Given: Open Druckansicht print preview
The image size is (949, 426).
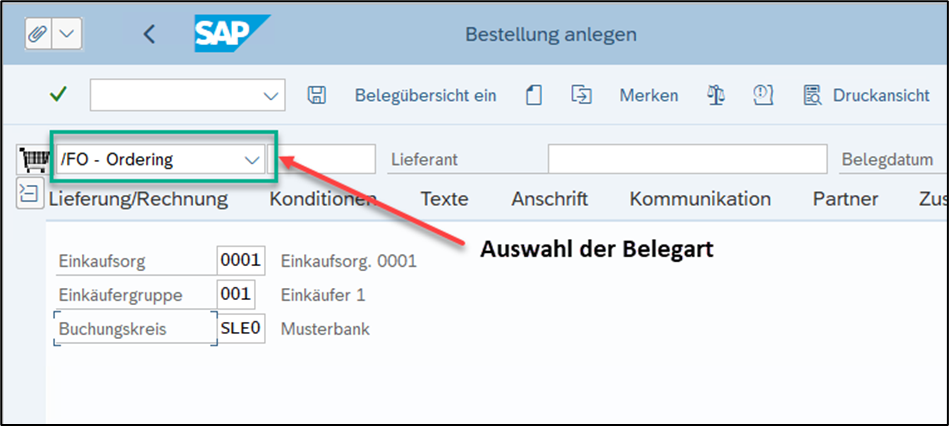Looking at the screenshot, I should 866,95.
